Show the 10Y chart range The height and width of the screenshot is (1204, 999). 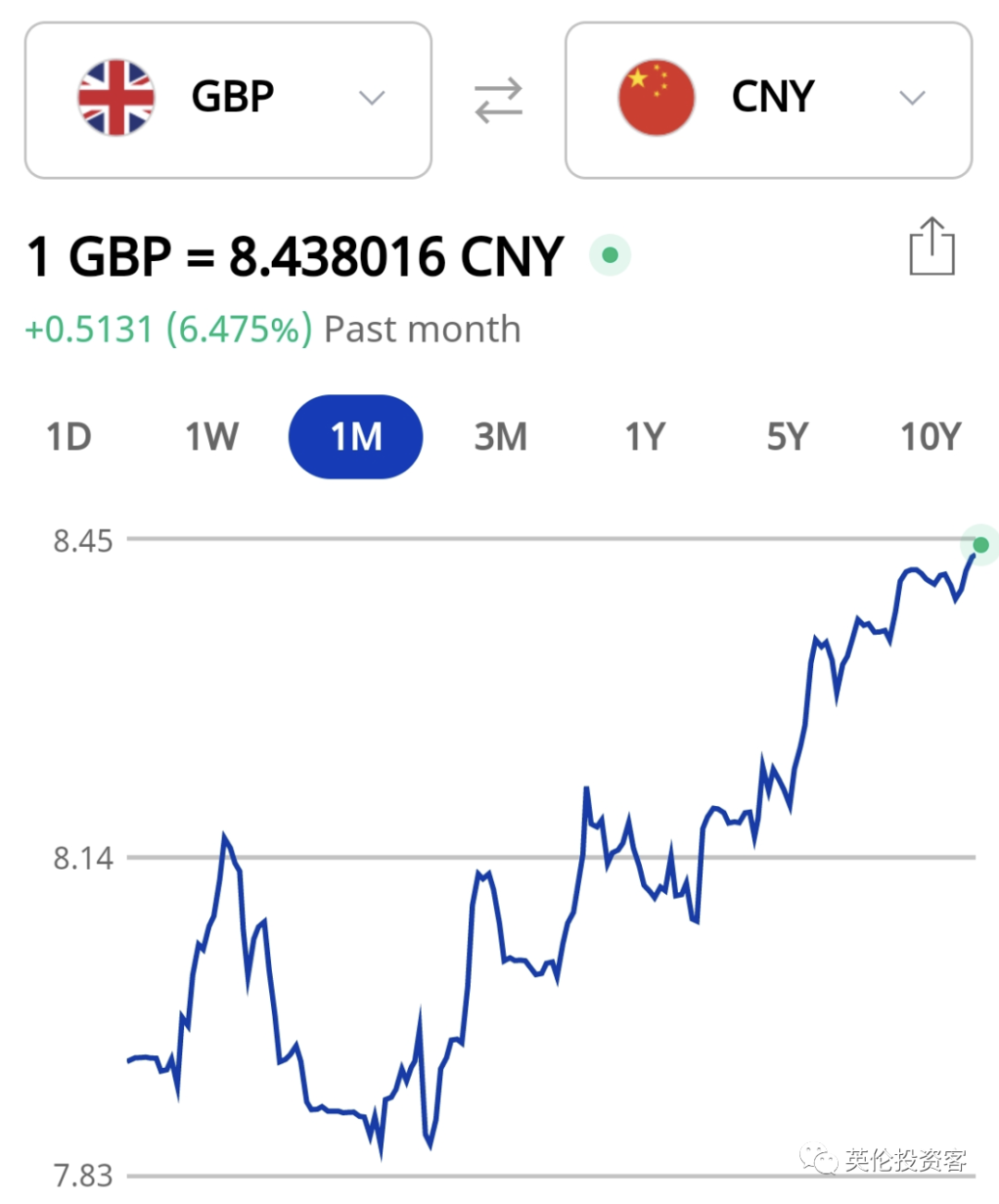pos(931,437)
